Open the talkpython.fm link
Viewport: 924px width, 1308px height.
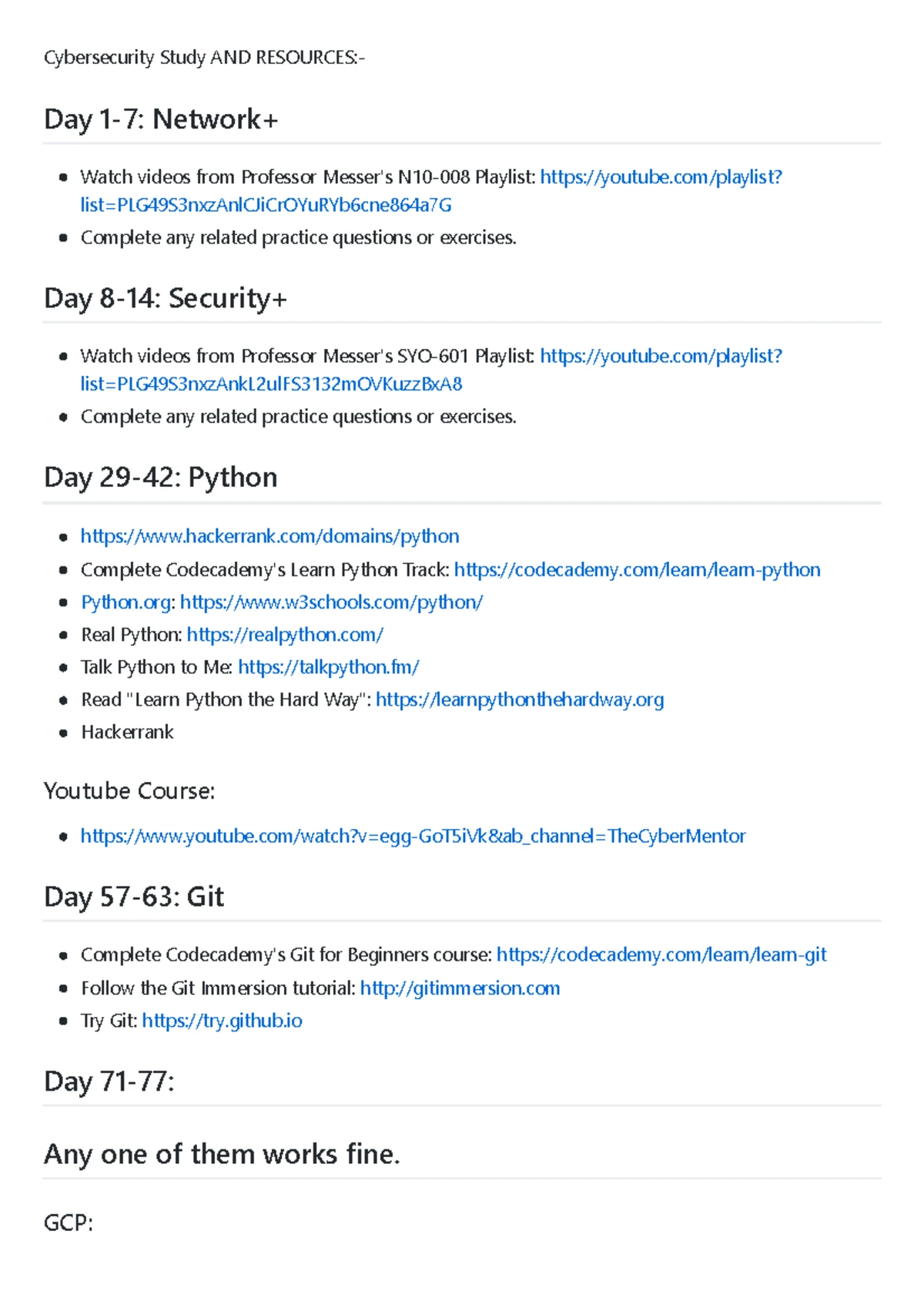[x=328, y=667]
